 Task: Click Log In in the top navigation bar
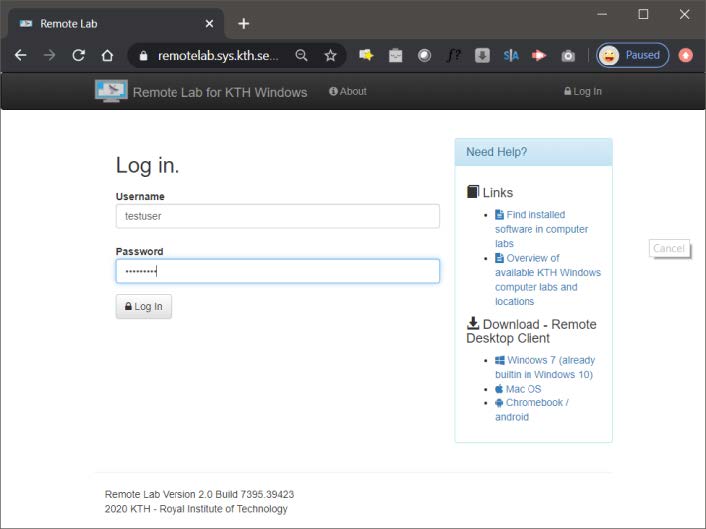(x=583, y=91)
